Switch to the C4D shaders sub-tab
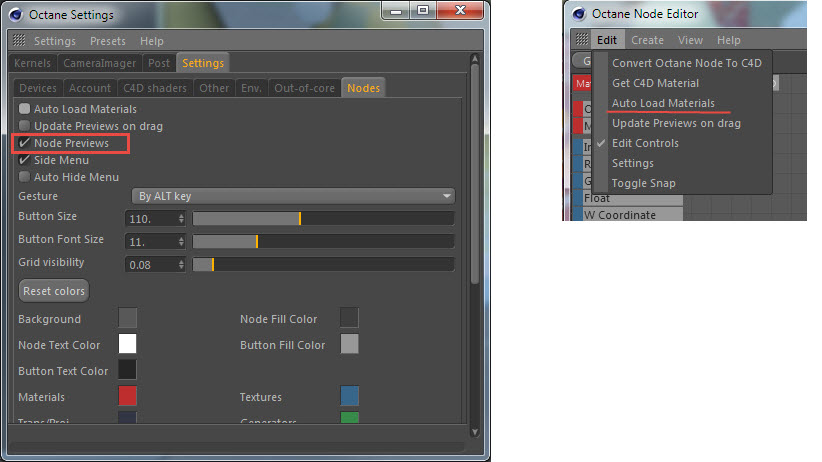Viewport: 822px width, 462px height. 155,88
